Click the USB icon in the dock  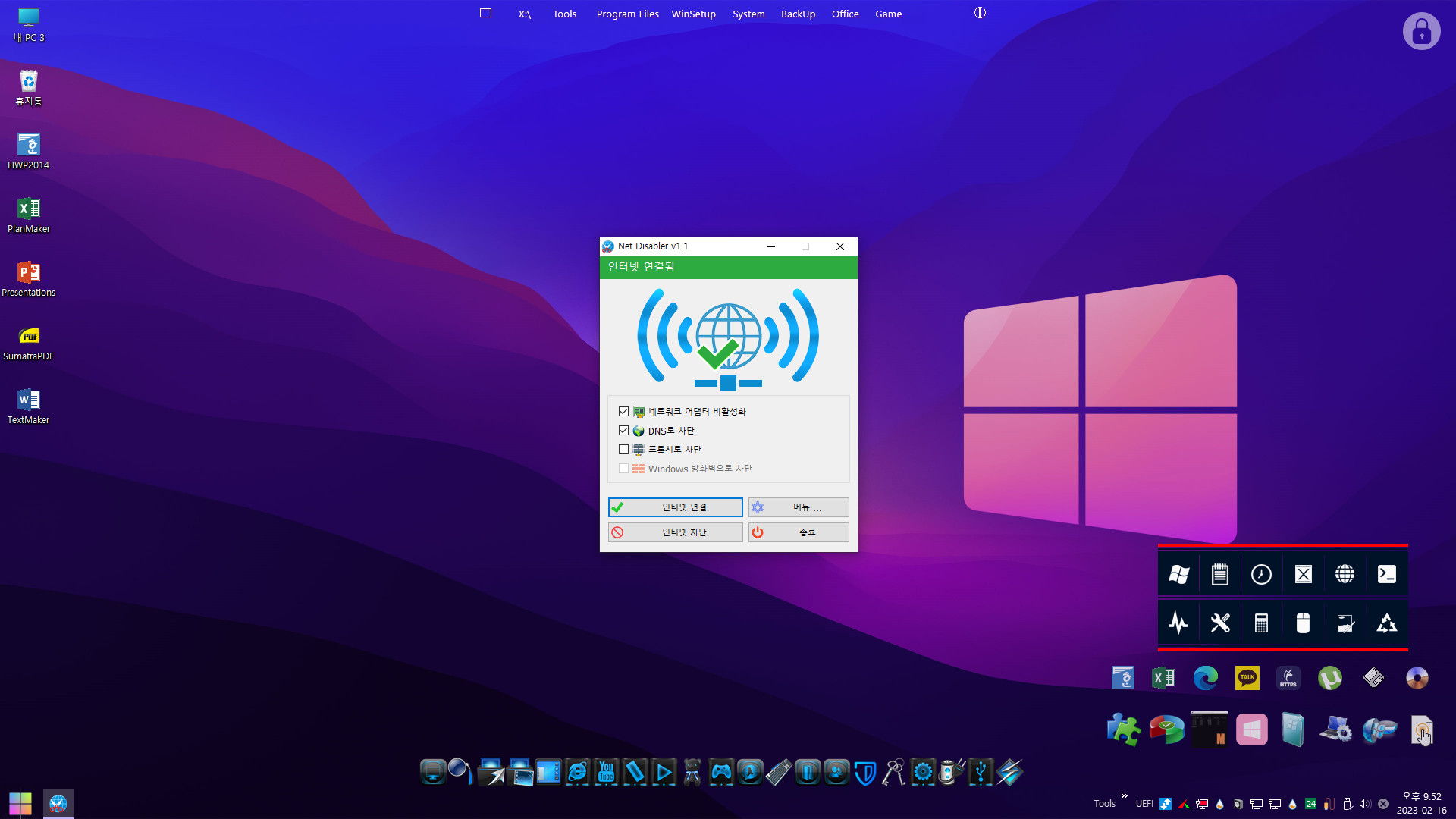coord(981,772)
